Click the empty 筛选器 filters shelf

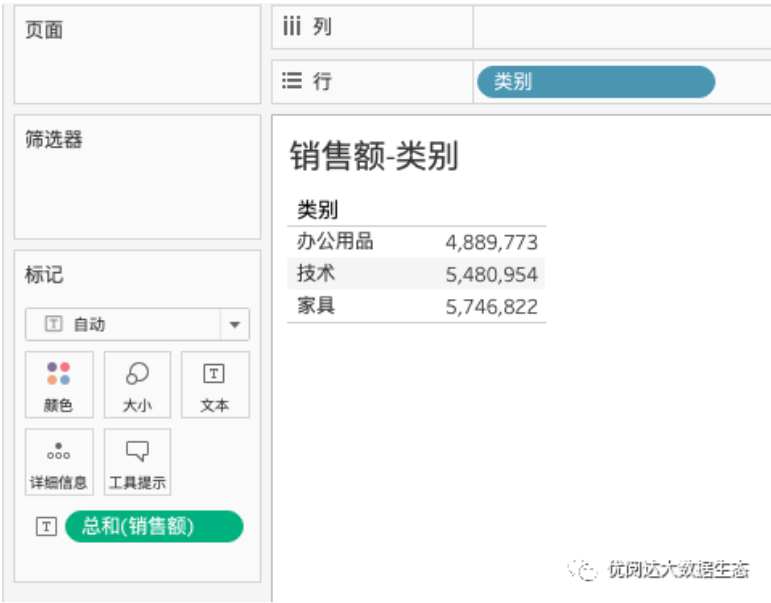click(x=137, y=190)
